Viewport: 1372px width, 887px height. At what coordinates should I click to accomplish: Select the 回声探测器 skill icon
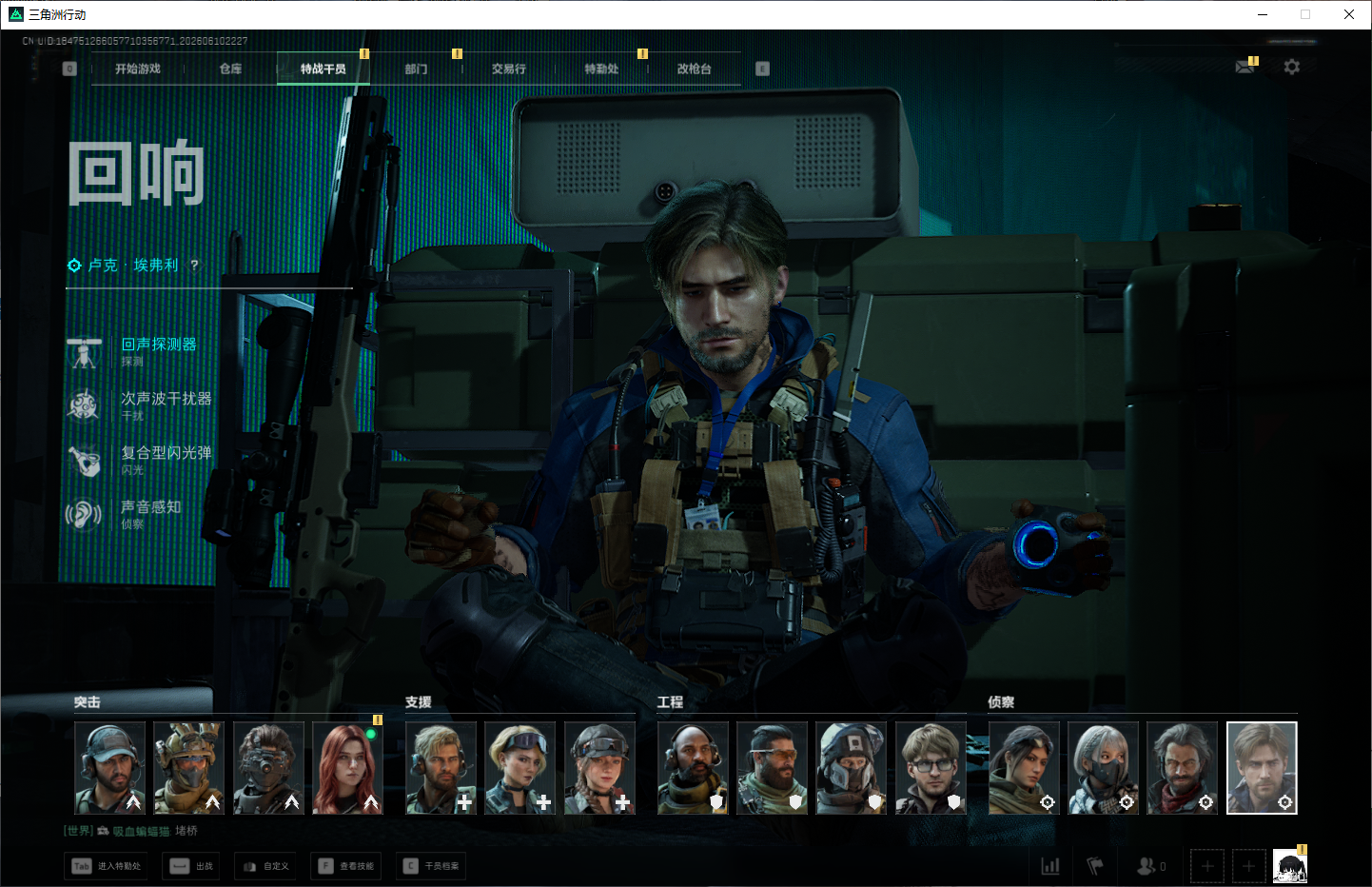coord(84,352)
